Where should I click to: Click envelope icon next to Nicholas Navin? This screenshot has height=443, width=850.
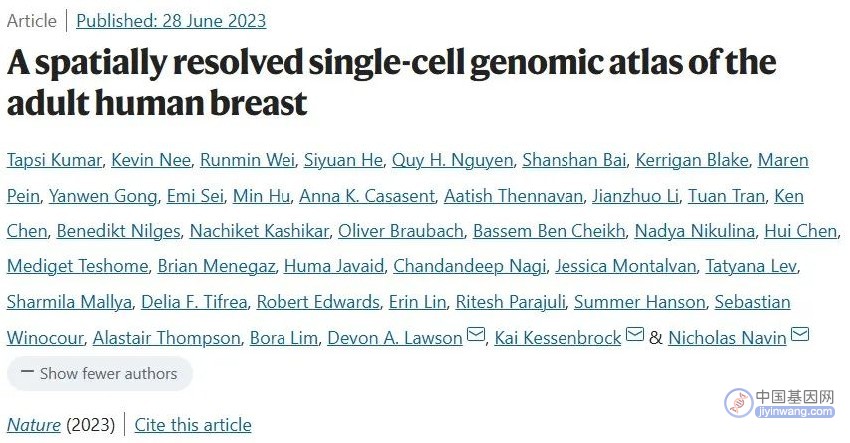800,334
